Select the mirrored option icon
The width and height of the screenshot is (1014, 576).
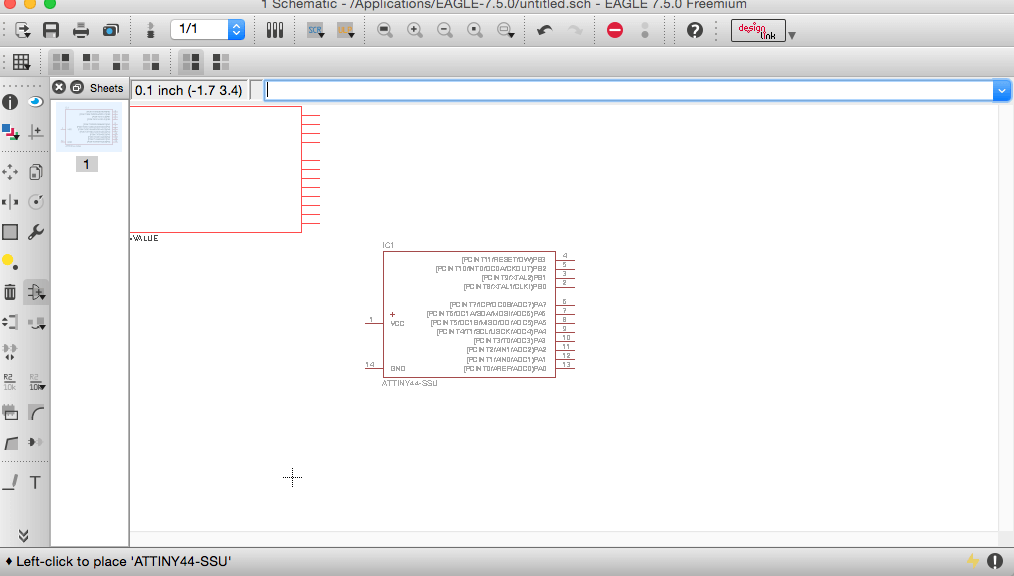click(x=221, y=62)
